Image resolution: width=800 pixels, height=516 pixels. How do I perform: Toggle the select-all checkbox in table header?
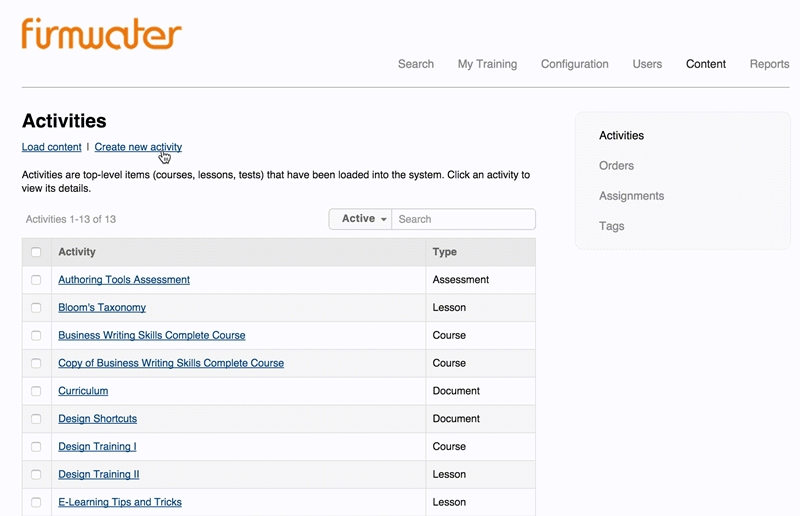36,252
